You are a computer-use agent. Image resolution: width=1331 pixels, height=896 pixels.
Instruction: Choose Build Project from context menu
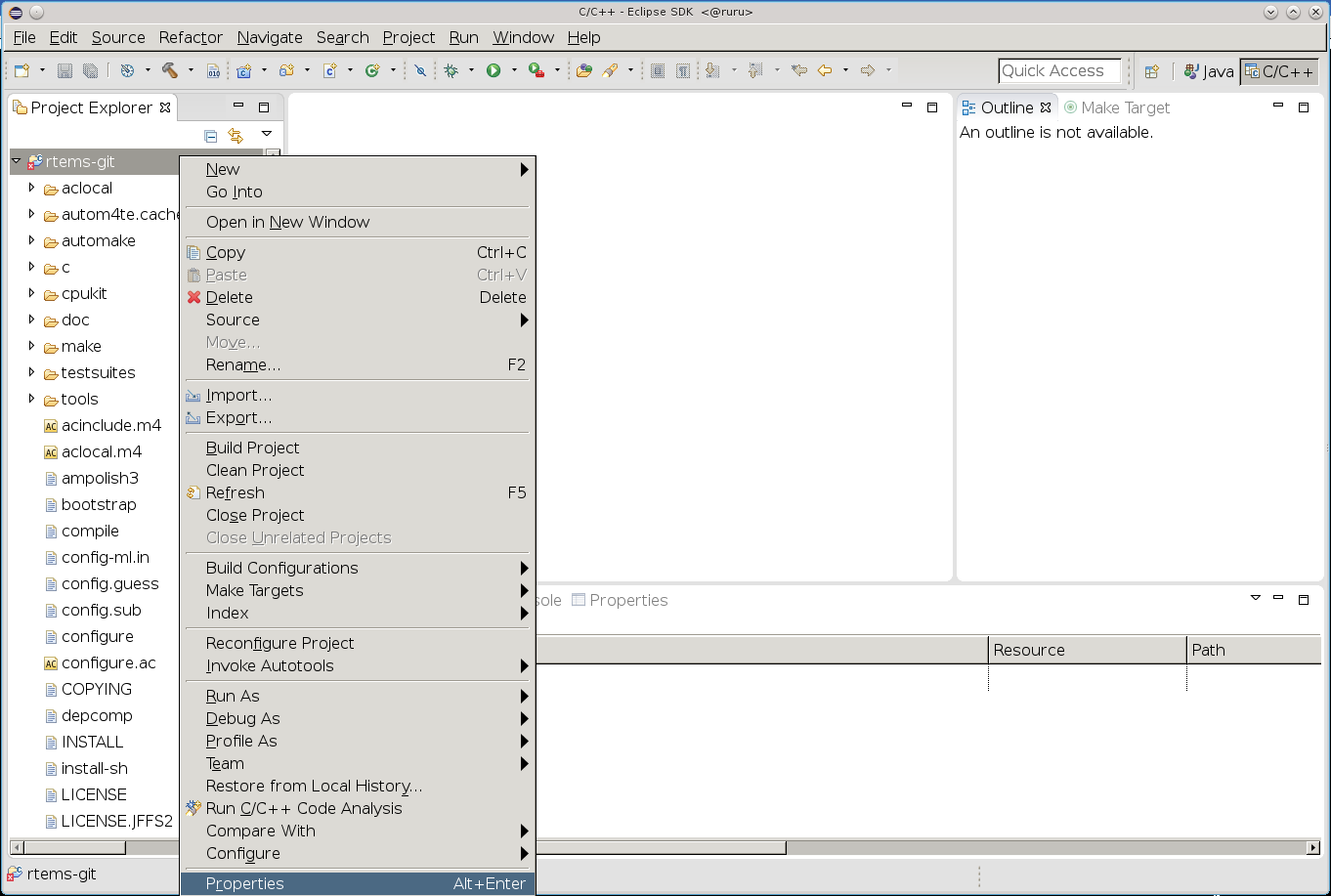[x=252, y=448]
